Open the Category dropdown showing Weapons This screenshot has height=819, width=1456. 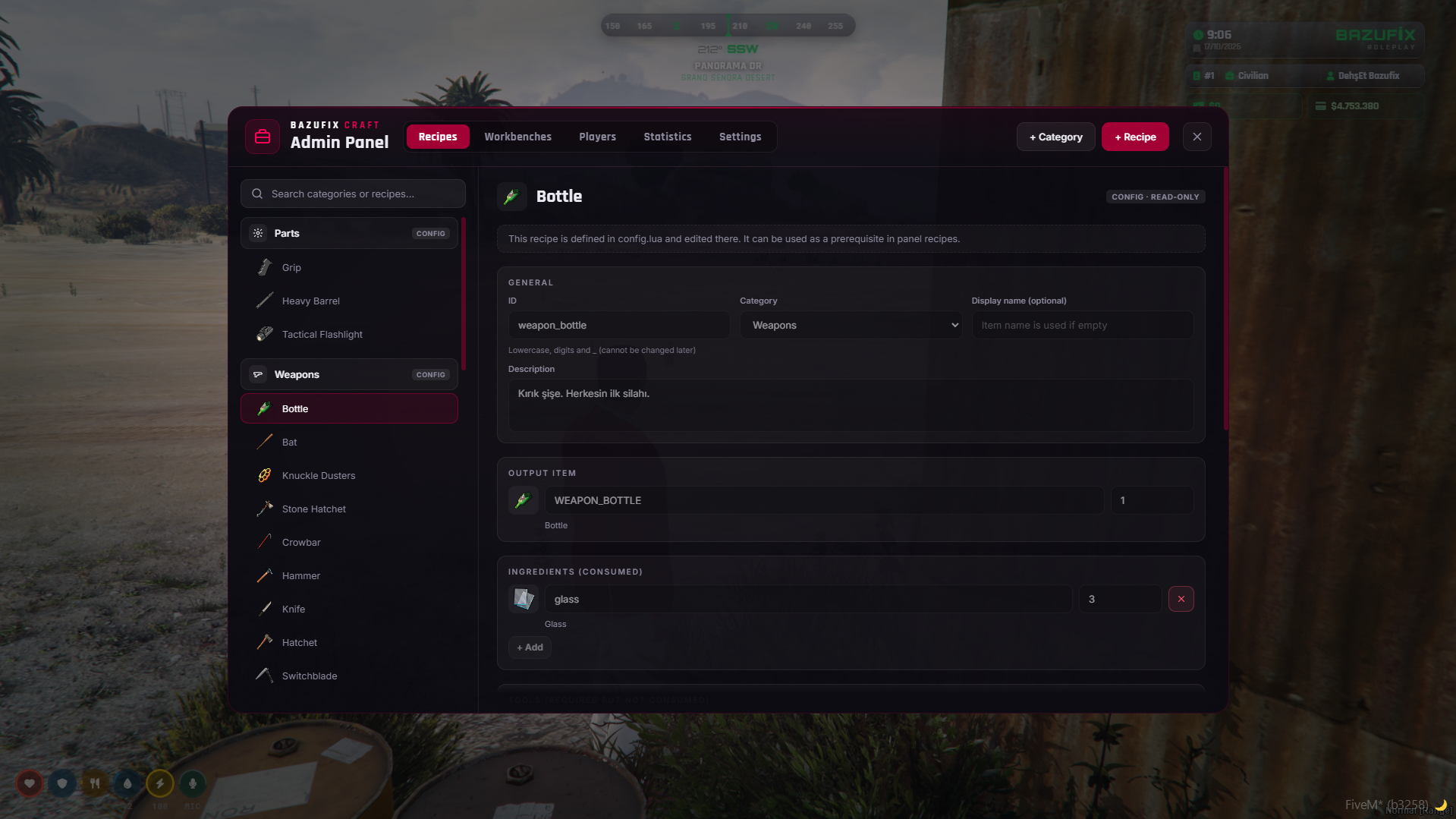pos(851,325)
